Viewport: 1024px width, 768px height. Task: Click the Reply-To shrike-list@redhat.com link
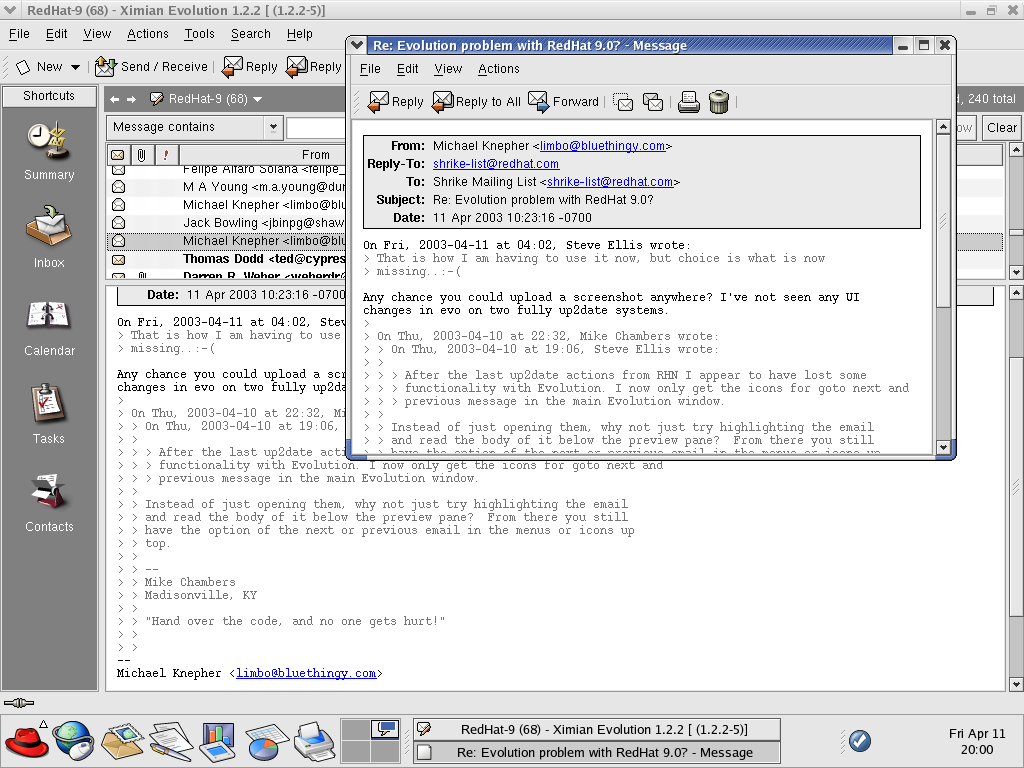(x=496, y=164)
